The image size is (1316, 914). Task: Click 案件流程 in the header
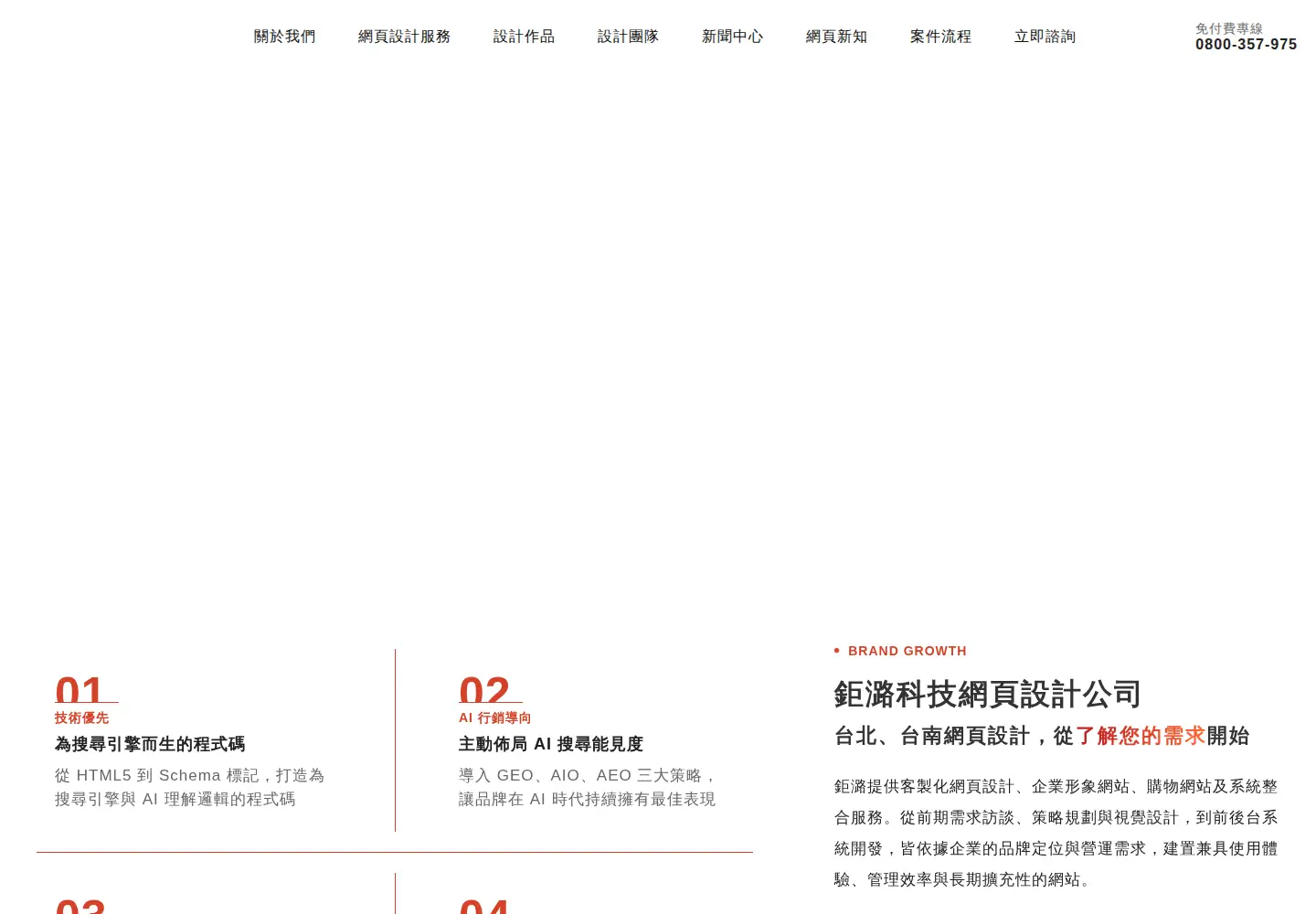coord(940,37)
